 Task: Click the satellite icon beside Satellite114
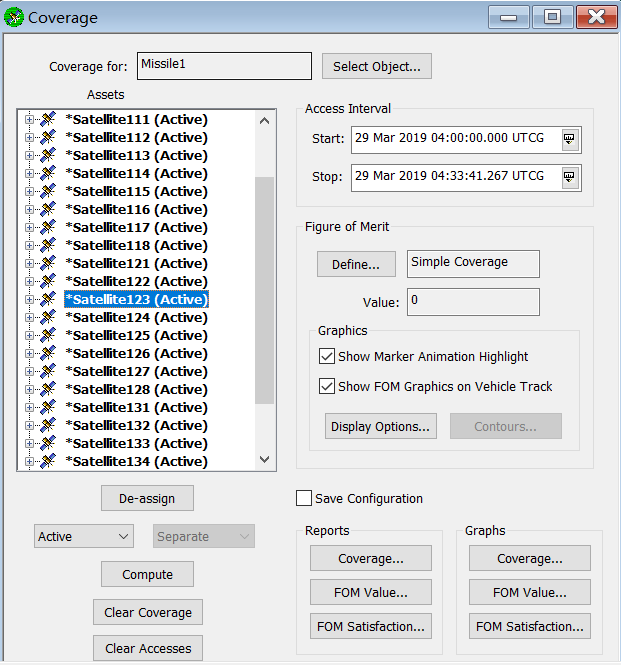[48, 173]
